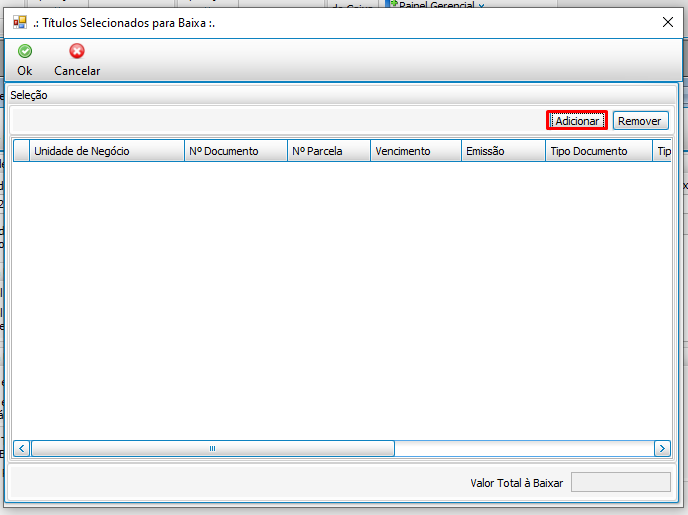Click the Valor Total à Baixar field
Screen dimensions: 688x515
620,482
